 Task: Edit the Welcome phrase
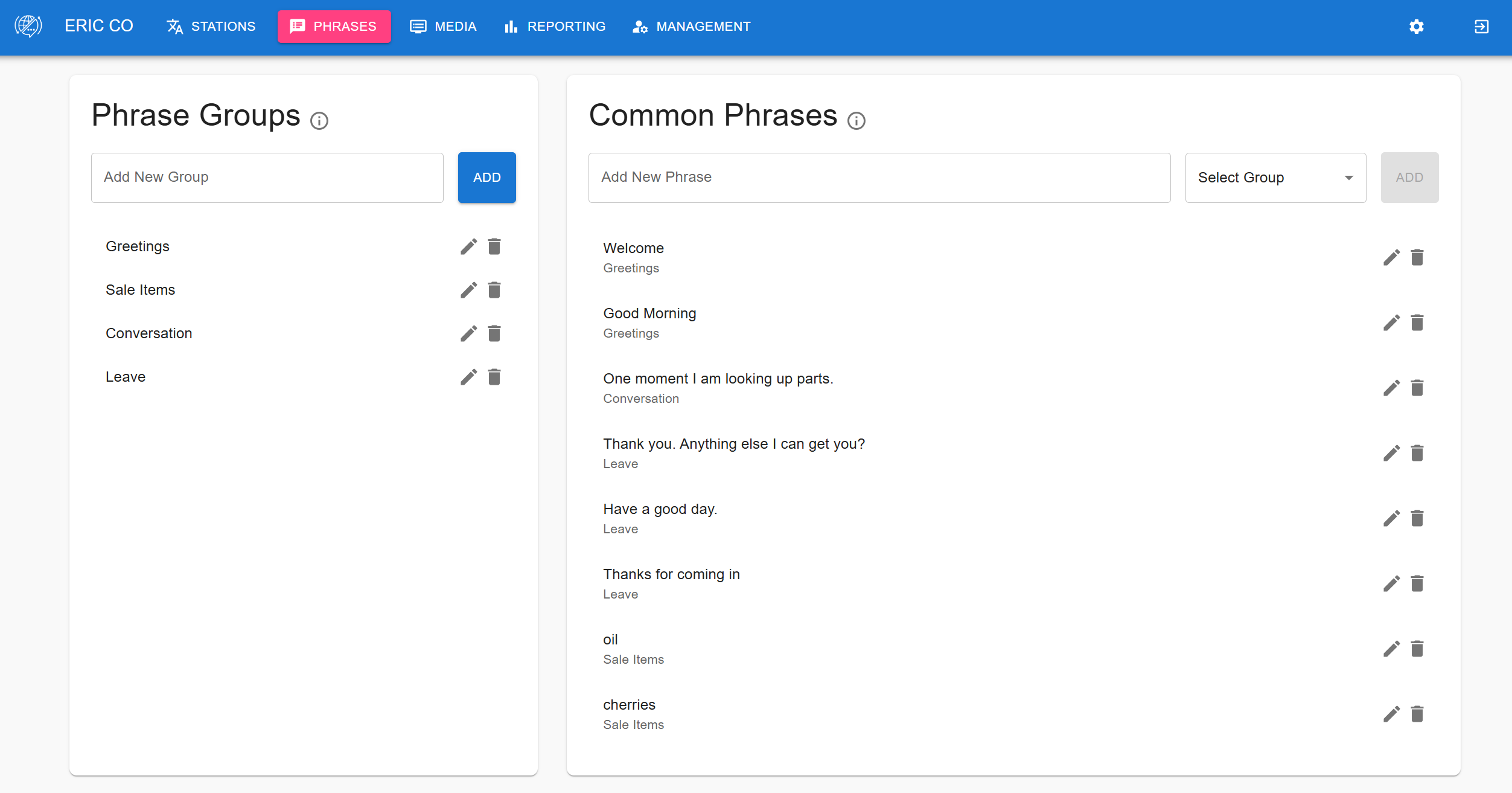tap(1391, 257)
